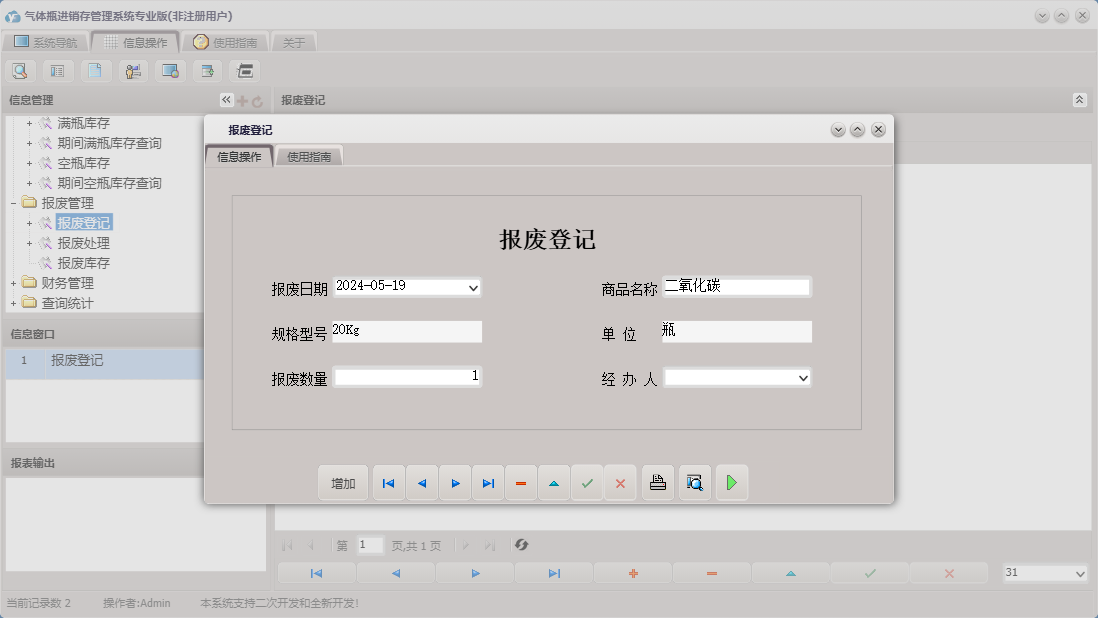Confirm the entry with the green check icon
The height and width of the screenshot is (618, 1098).
pyautogui.click(x=587, y=482)
